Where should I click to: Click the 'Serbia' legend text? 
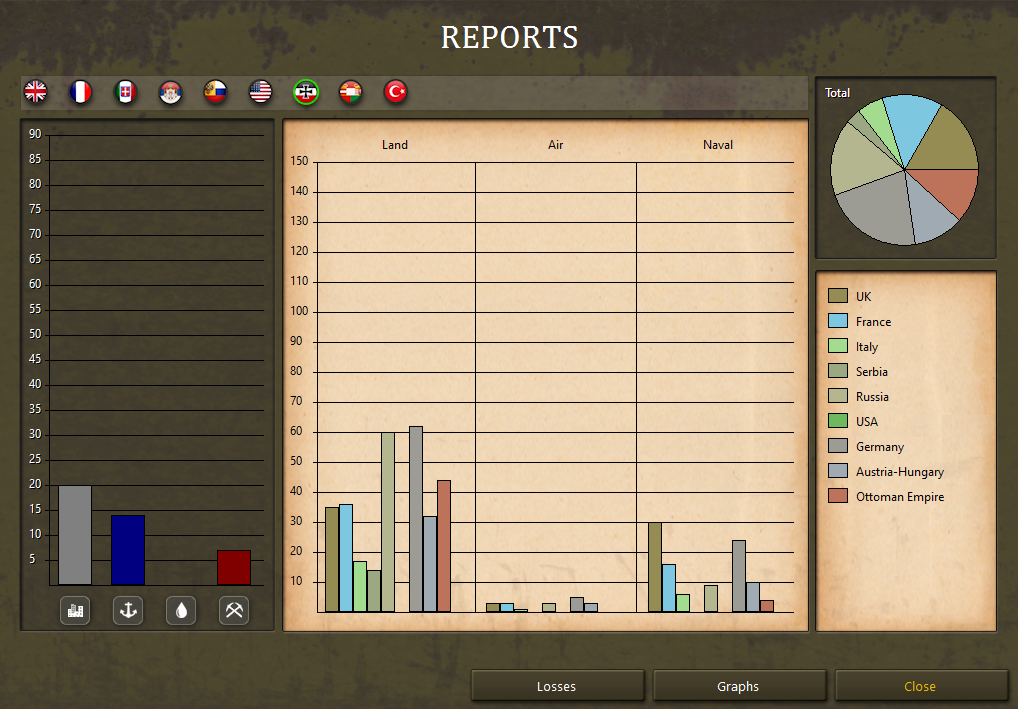pyautogui.click(x=871, y=371)
